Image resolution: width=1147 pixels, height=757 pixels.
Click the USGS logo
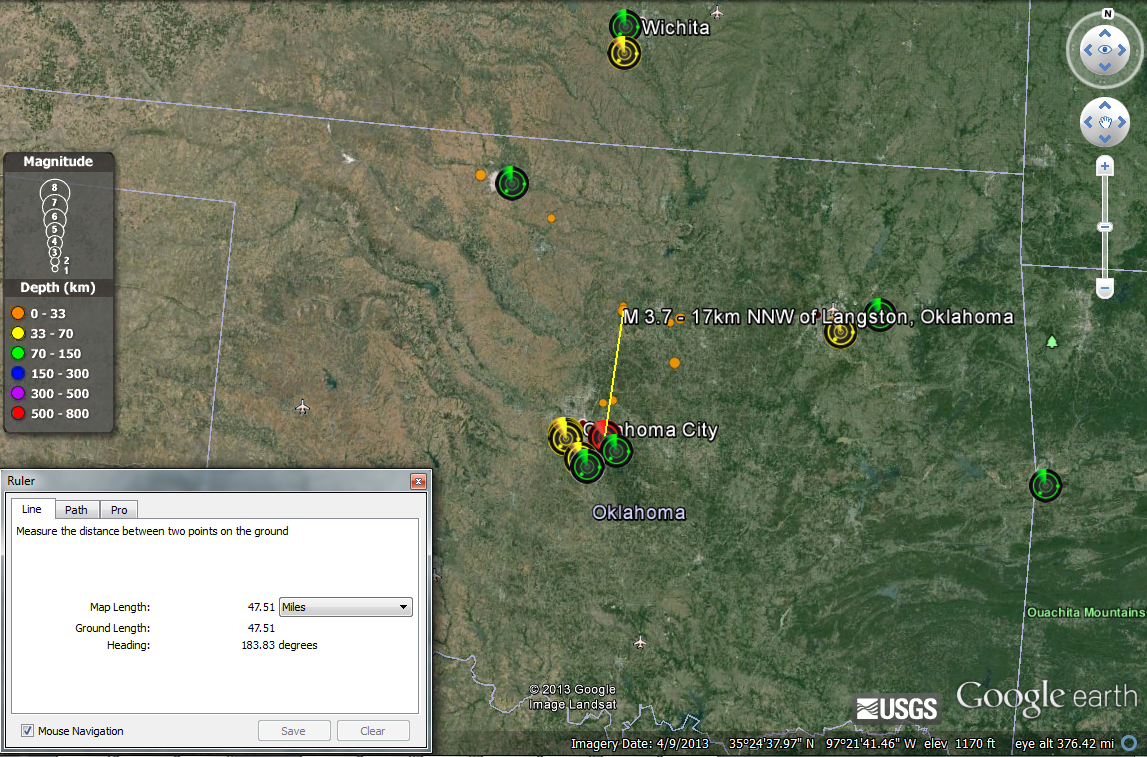[897, 709]
